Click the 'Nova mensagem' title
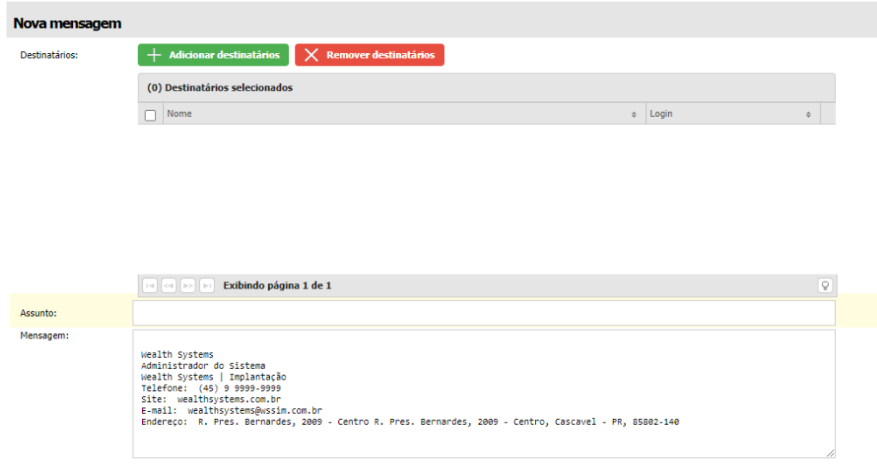 67,23
